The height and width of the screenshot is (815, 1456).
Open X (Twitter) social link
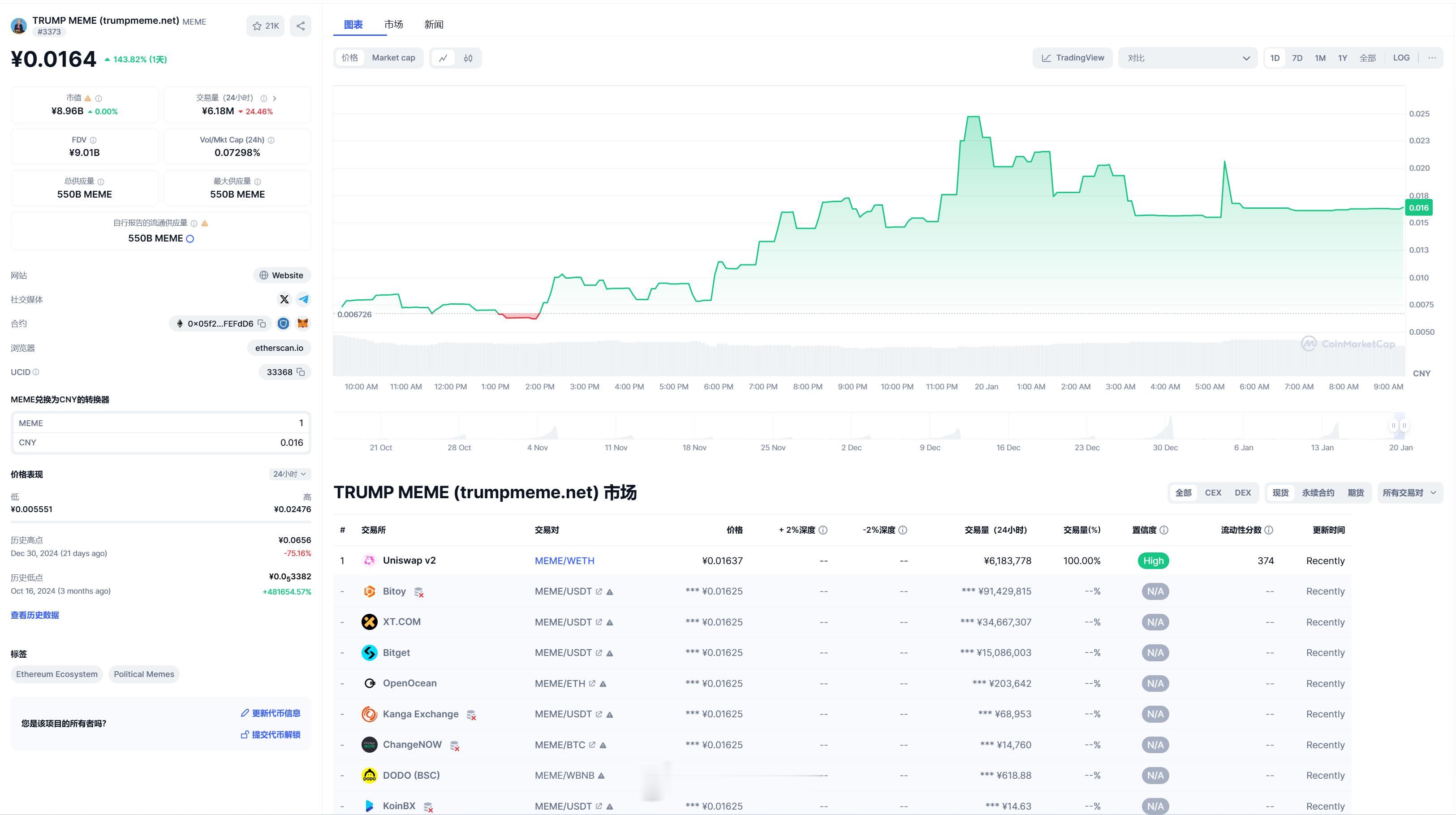click(284, 300)
